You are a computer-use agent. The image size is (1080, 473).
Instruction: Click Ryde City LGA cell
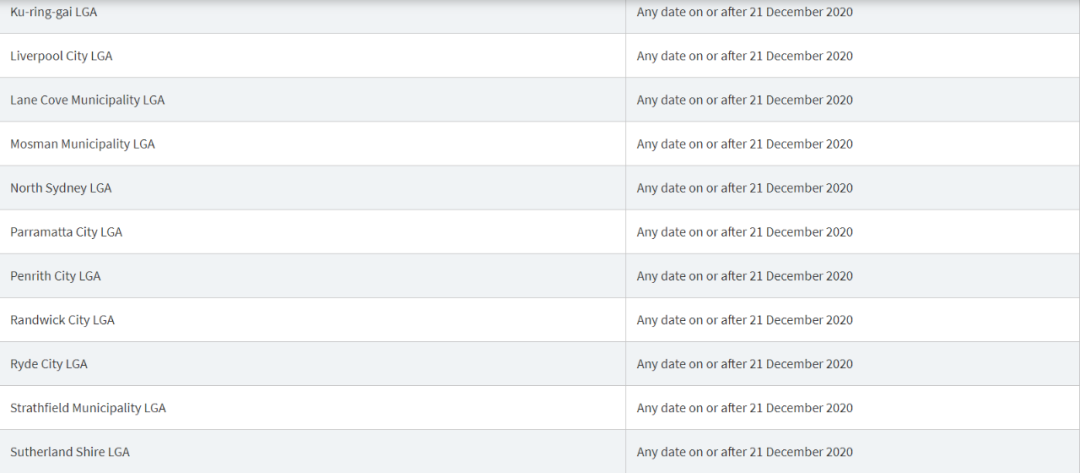coord(313,364)
